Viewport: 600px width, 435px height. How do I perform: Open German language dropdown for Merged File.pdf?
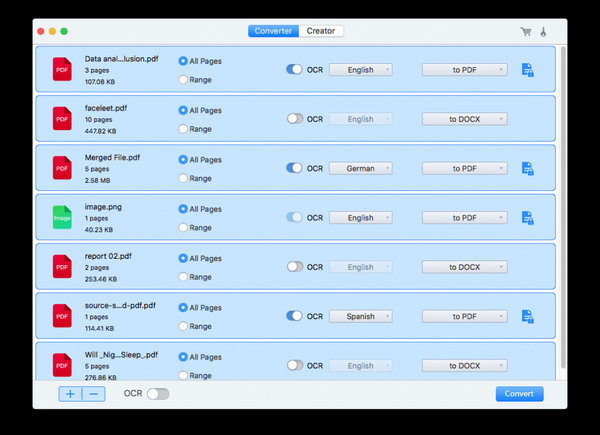tap(361, 169)
